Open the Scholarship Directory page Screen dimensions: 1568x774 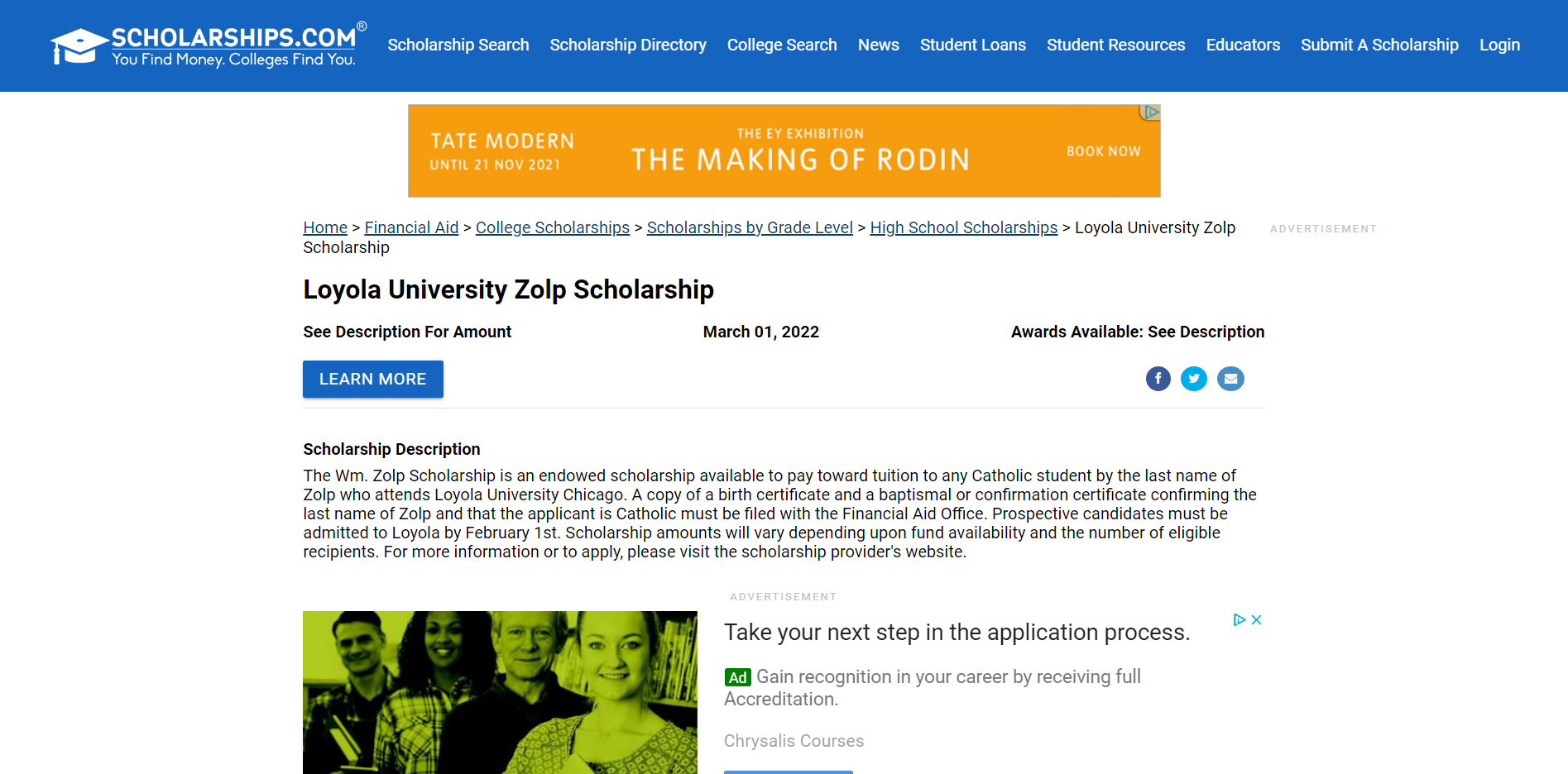tap(627, 45)
